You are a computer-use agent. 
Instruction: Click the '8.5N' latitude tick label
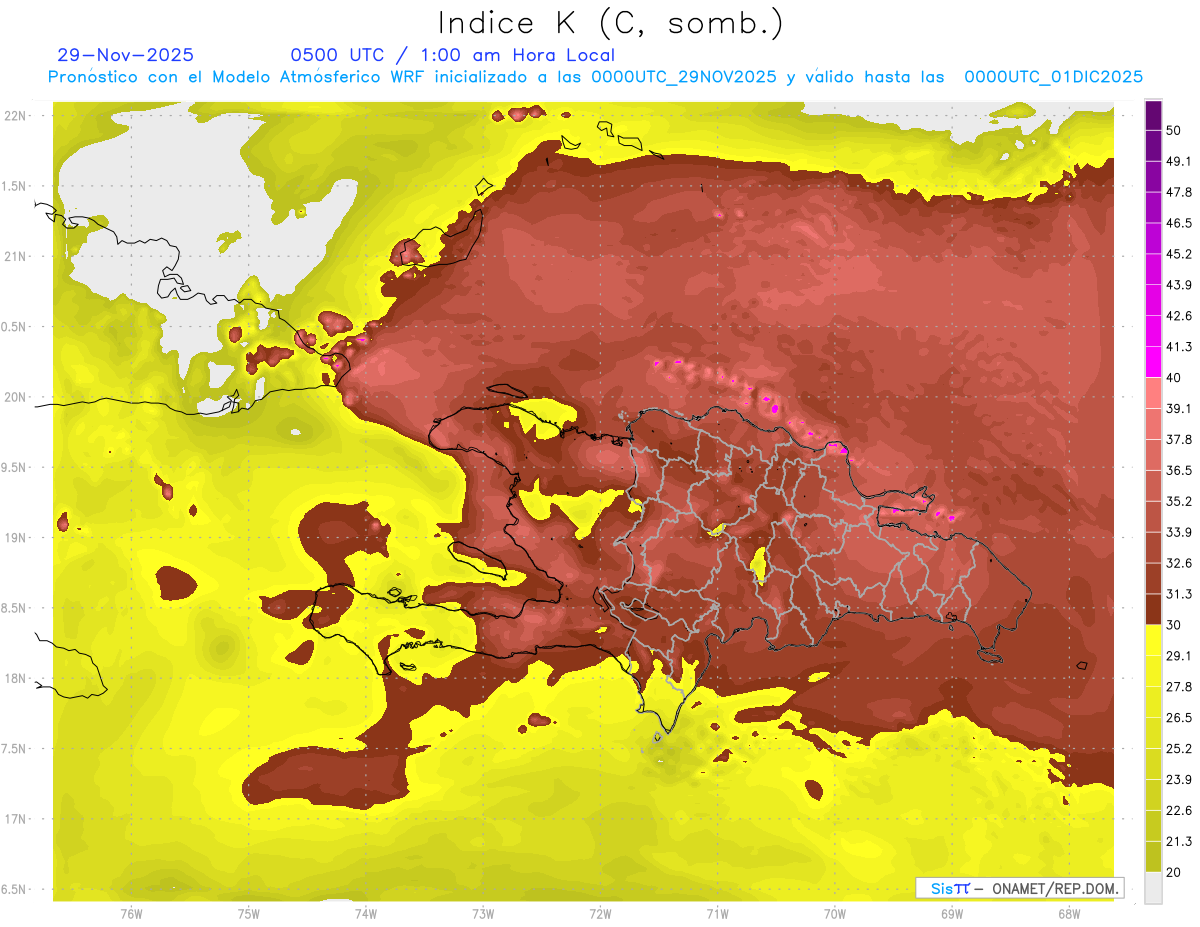(x=15, y=608)
